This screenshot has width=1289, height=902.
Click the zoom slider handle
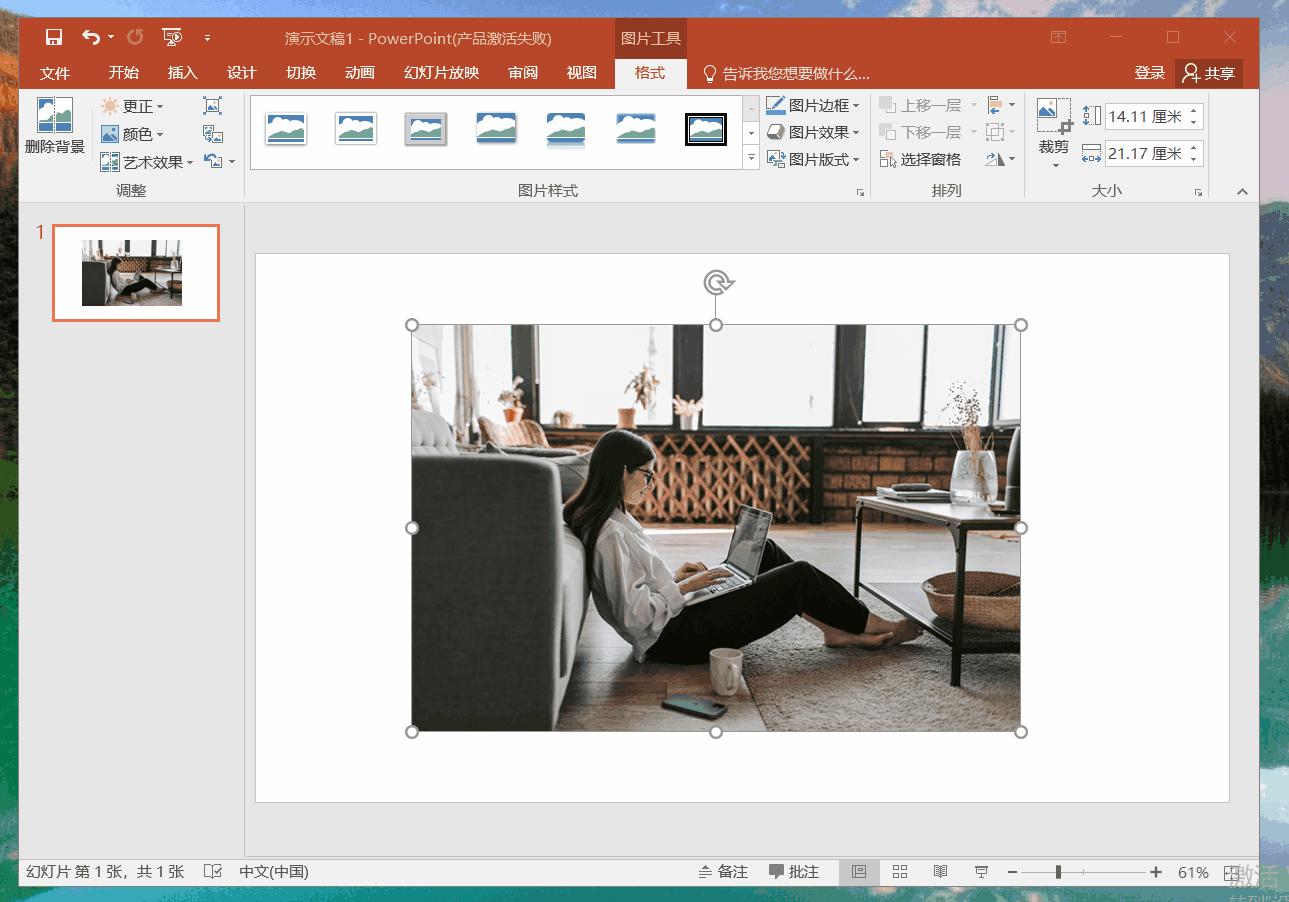point(1058,872)
